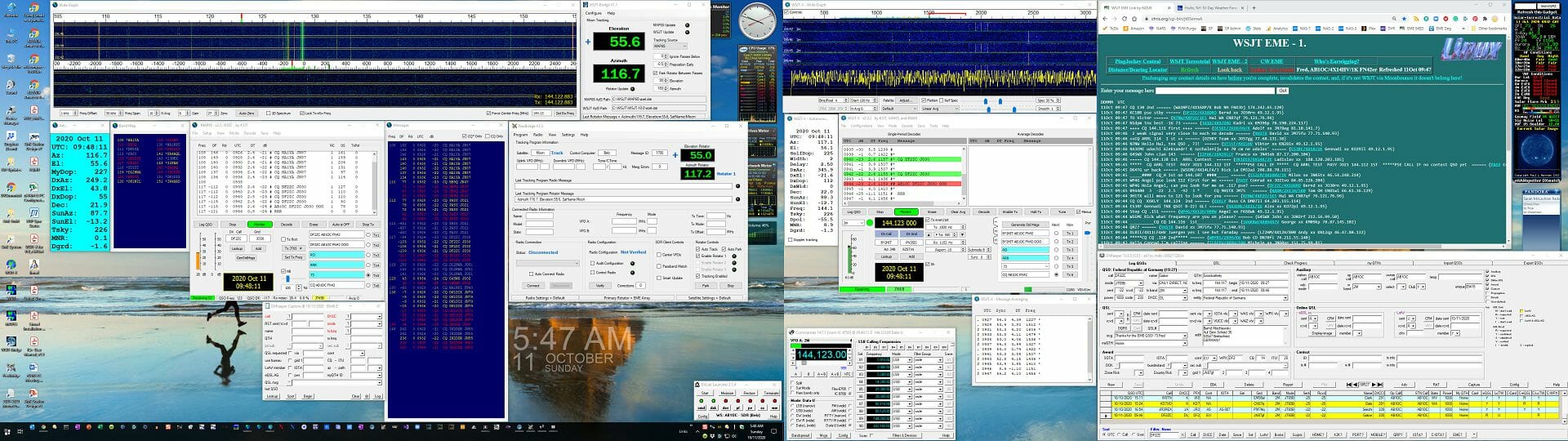Click plus icon beside Elevation Rotator 55.0
Screen dimensions: 1568x441
pos(675,155)
